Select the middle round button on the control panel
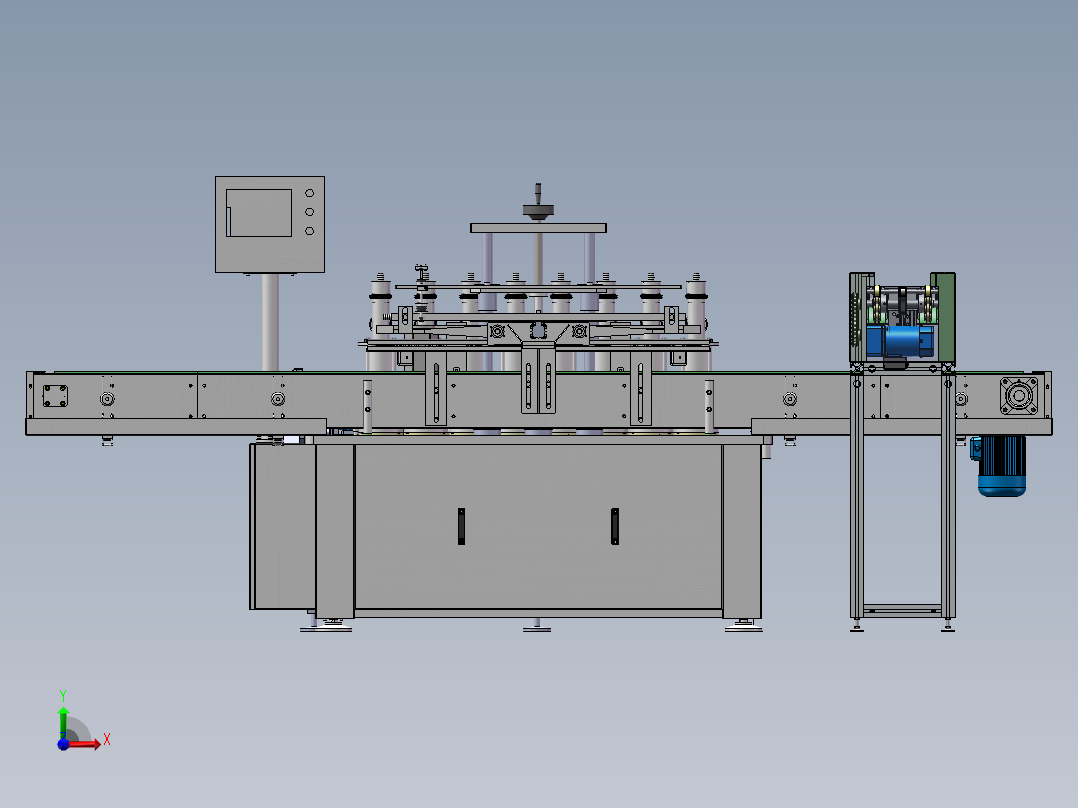Image resolution: width=1078 pixels, height=808 pixels. click(309, 212)
